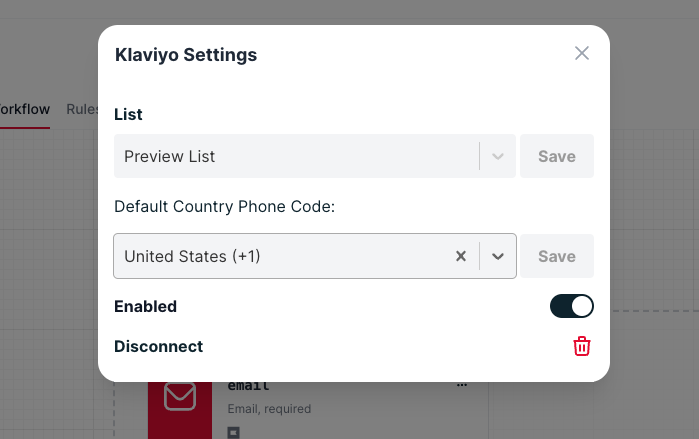The image size is (699, 439).
Task: Switch to the Rules tab
Action: coord(82,109)
